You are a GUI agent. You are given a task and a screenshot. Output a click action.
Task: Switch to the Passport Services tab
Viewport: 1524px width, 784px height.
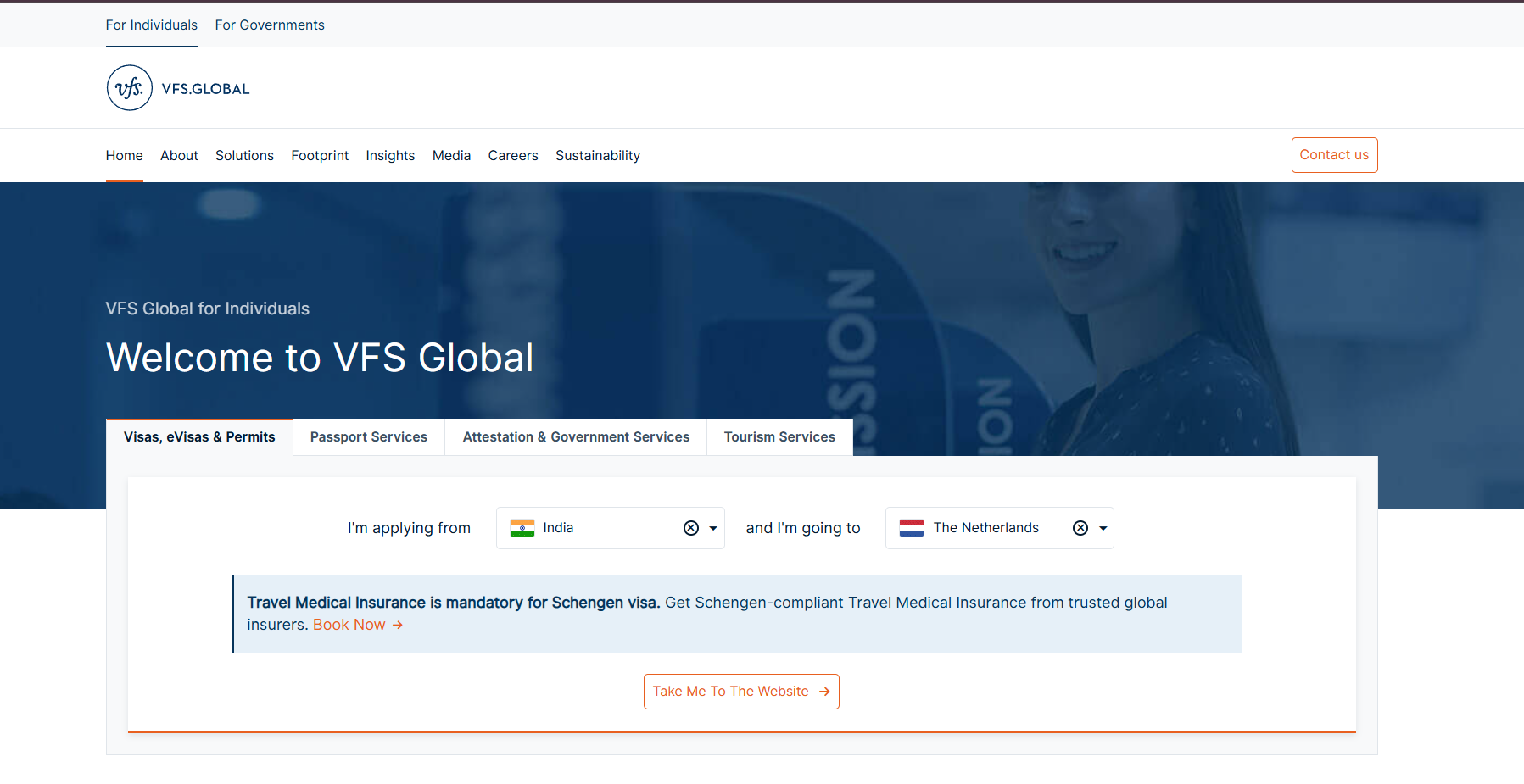click(368, 436)
